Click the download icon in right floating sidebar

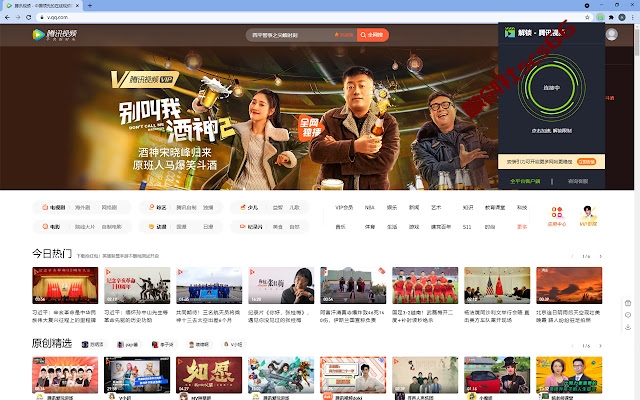pos(628,327)
